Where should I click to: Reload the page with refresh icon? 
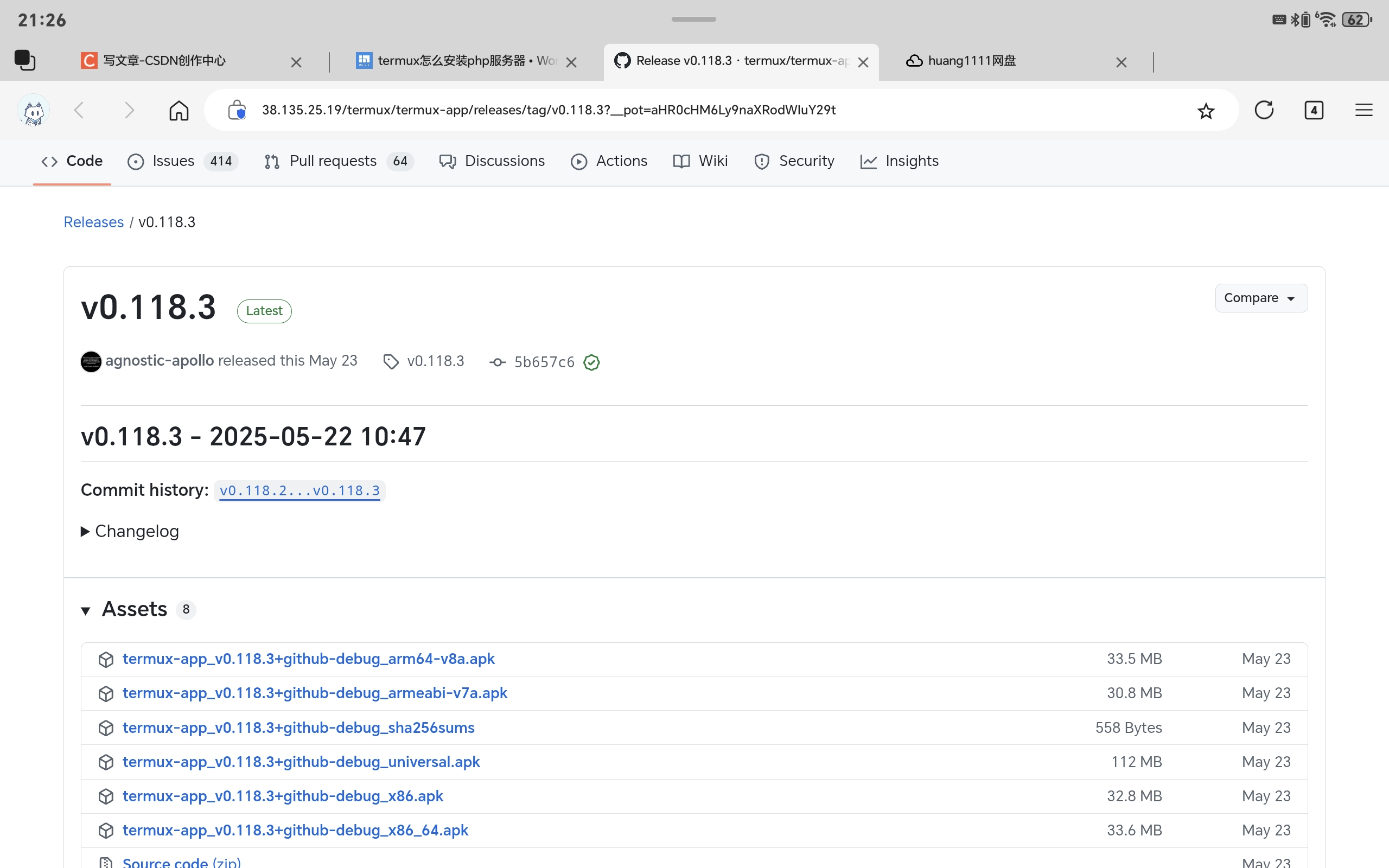point(1263,110)
